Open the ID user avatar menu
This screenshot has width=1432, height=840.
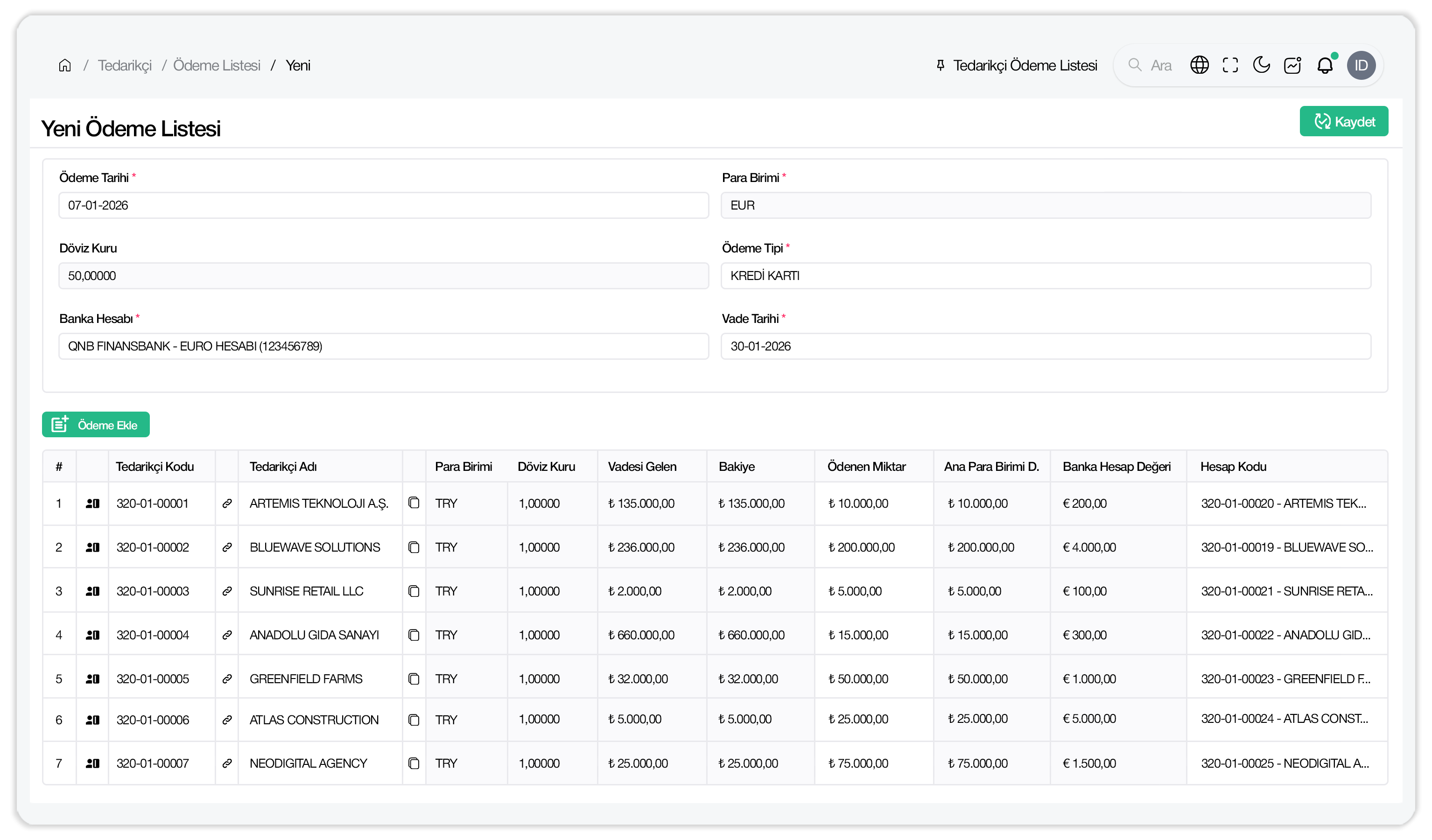(x=1362, y=65)
